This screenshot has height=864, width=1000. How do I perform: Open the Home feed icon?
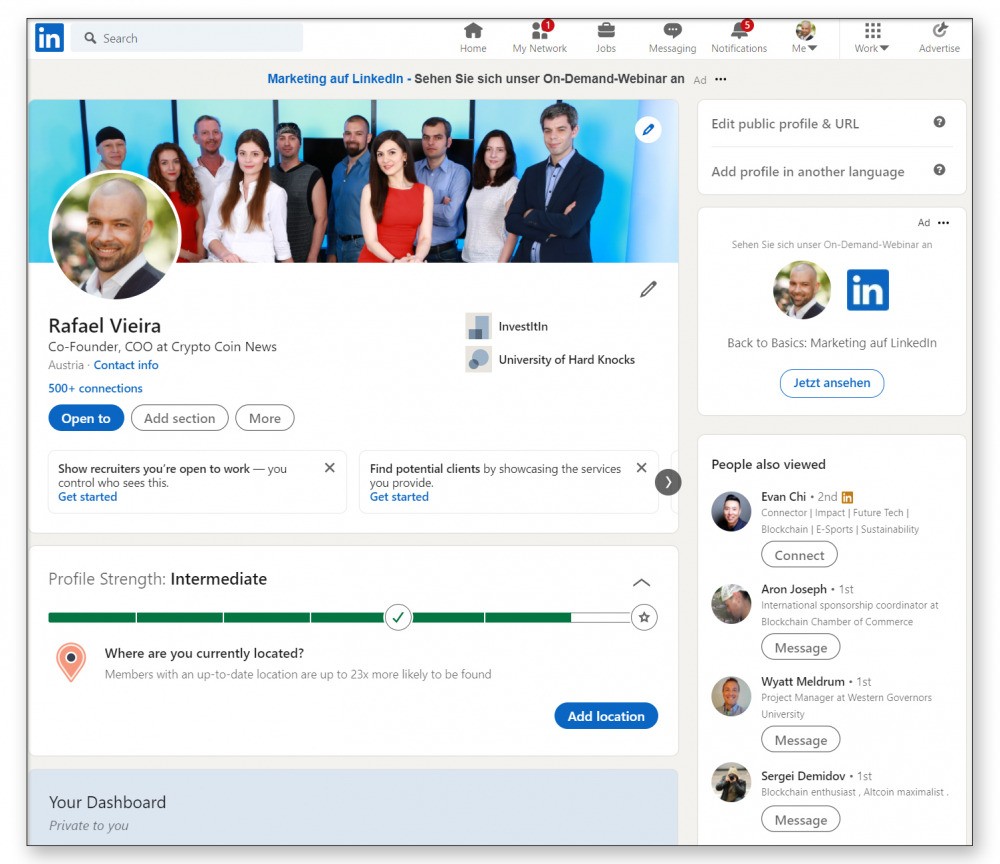pos(473,30)
